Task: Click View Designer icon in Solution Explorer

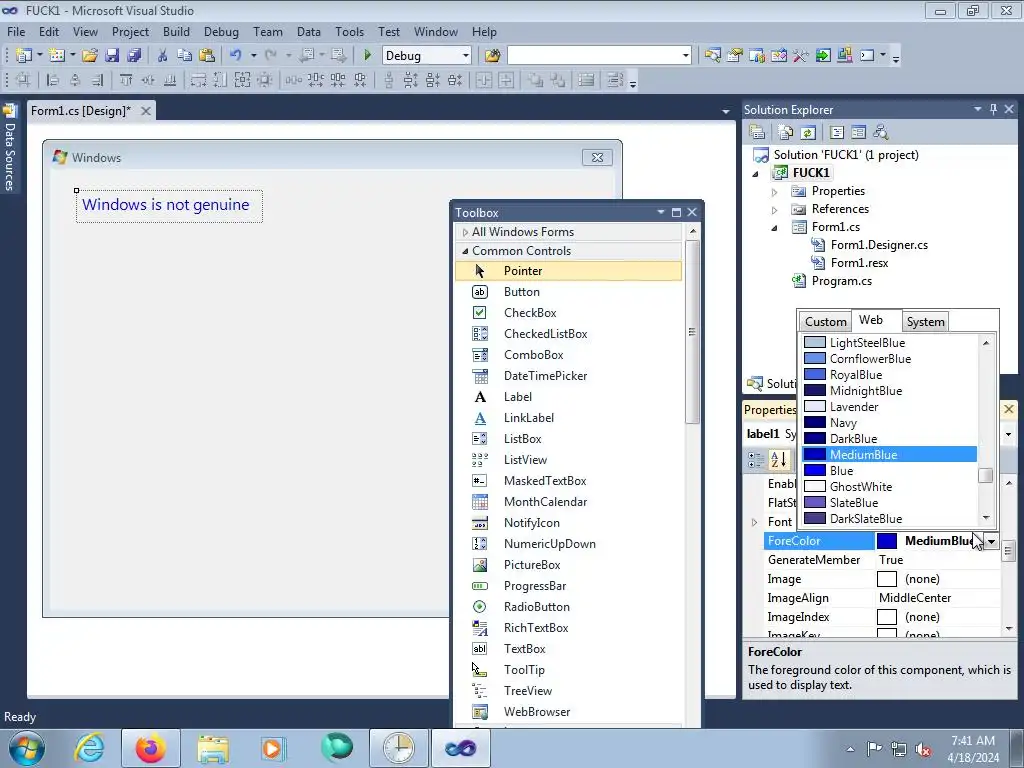Action: coord(858,133)
